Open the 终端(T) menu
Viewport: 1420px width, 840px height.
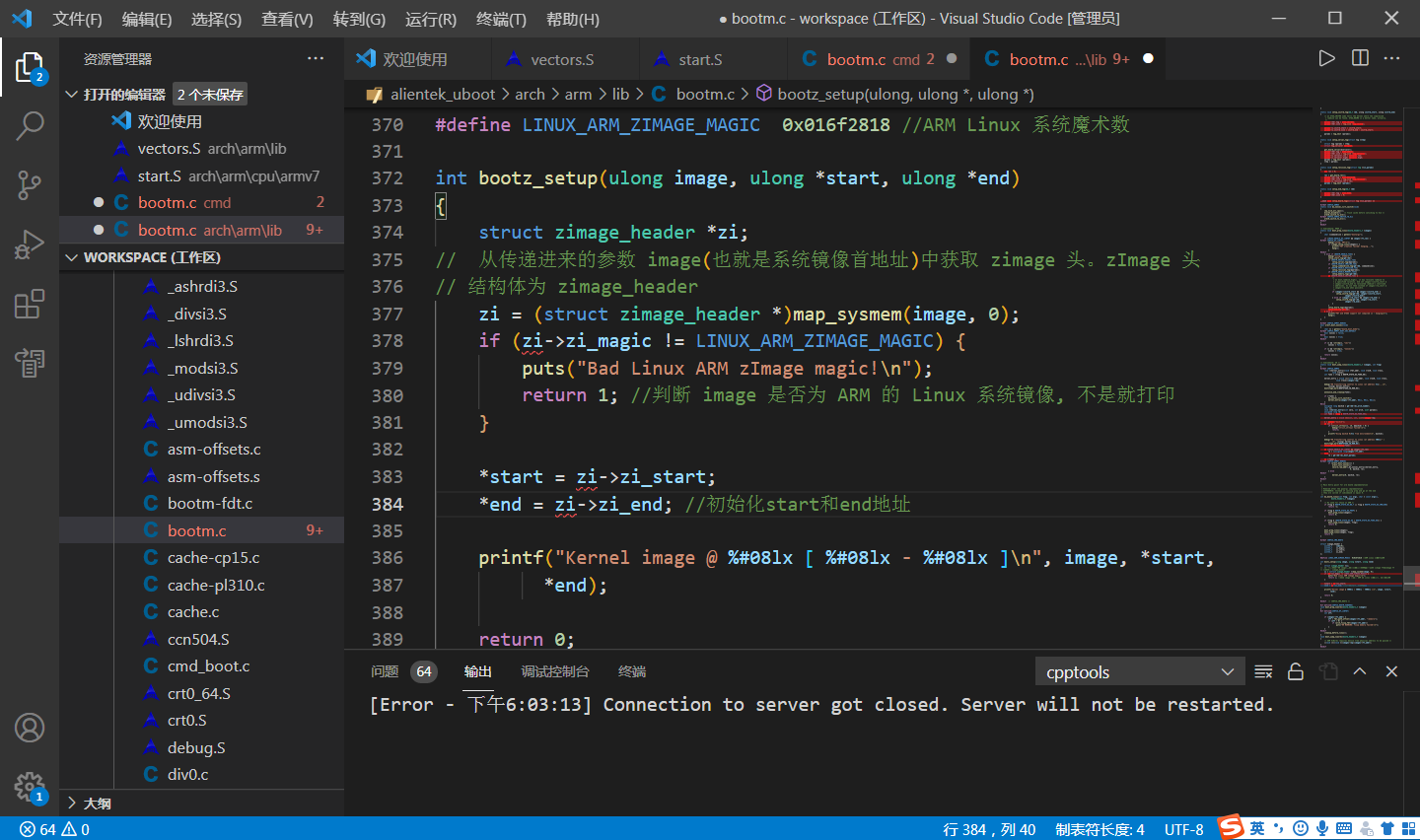(x=501, y=19)
